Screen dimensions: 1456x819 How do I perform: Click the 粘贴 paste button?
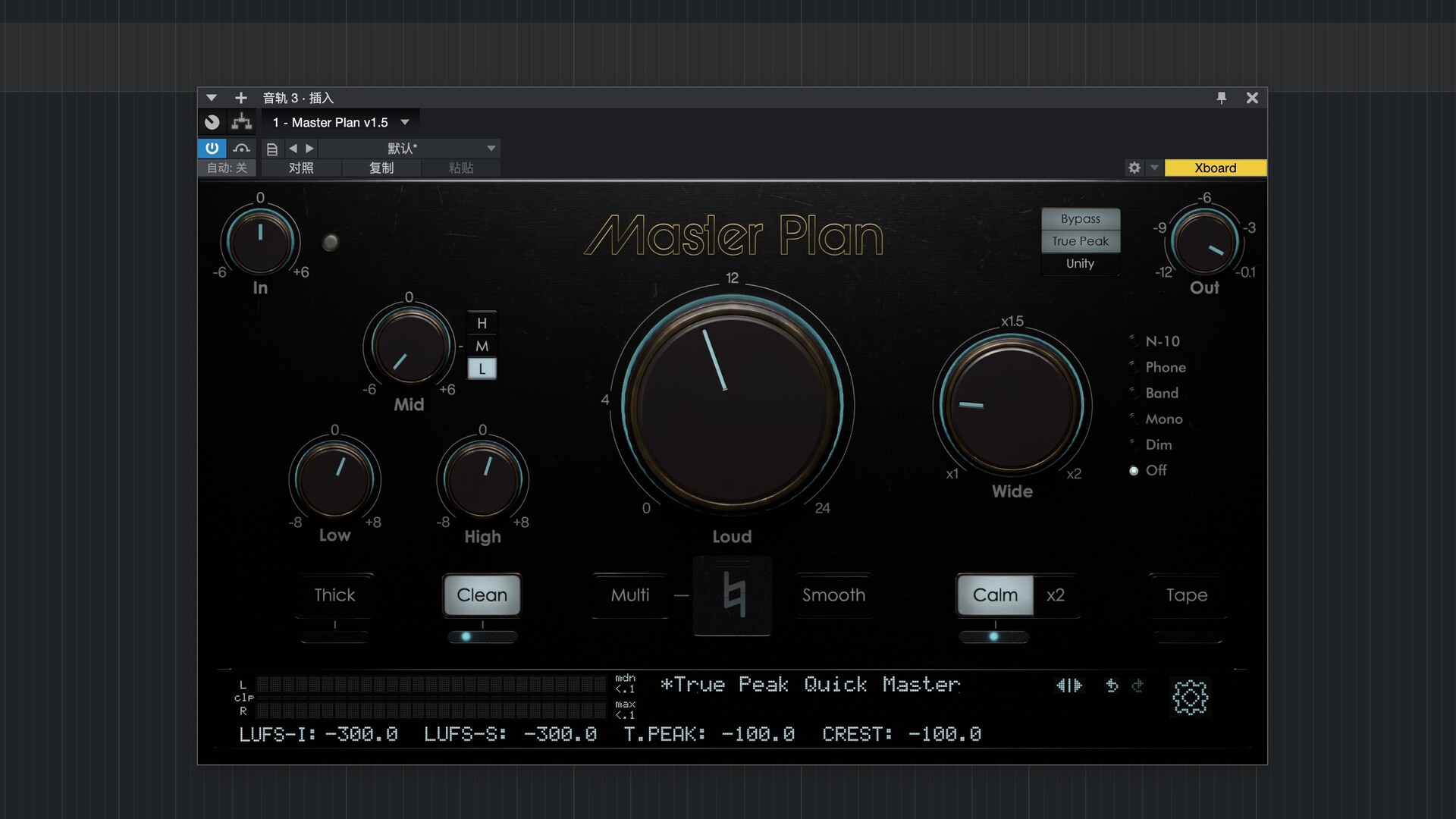pos(461,168)
